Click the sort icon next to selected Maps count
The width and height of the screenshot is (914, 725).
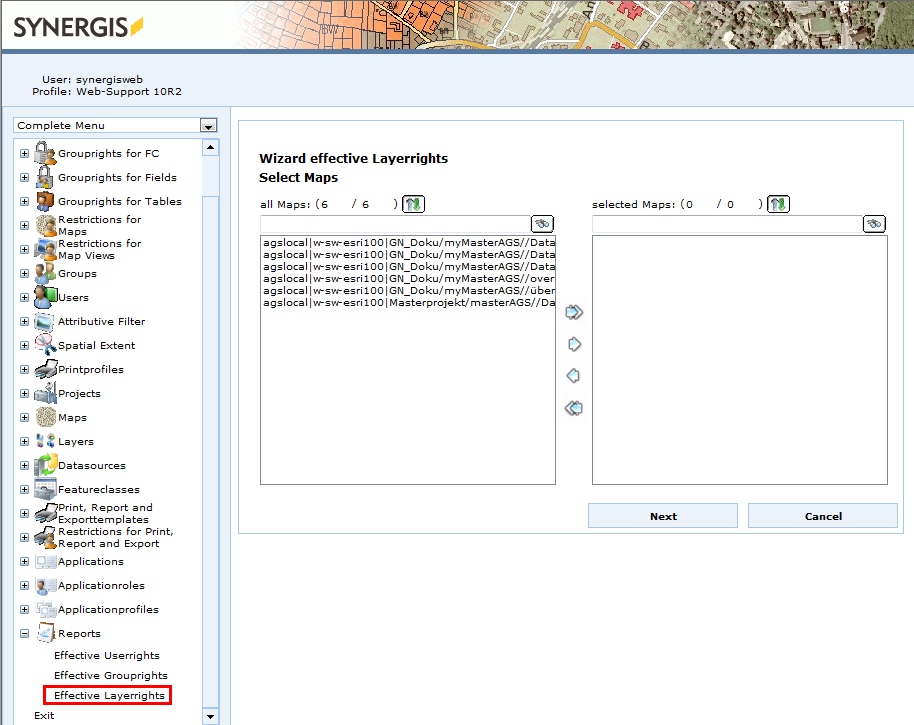(x=779, y=204)
